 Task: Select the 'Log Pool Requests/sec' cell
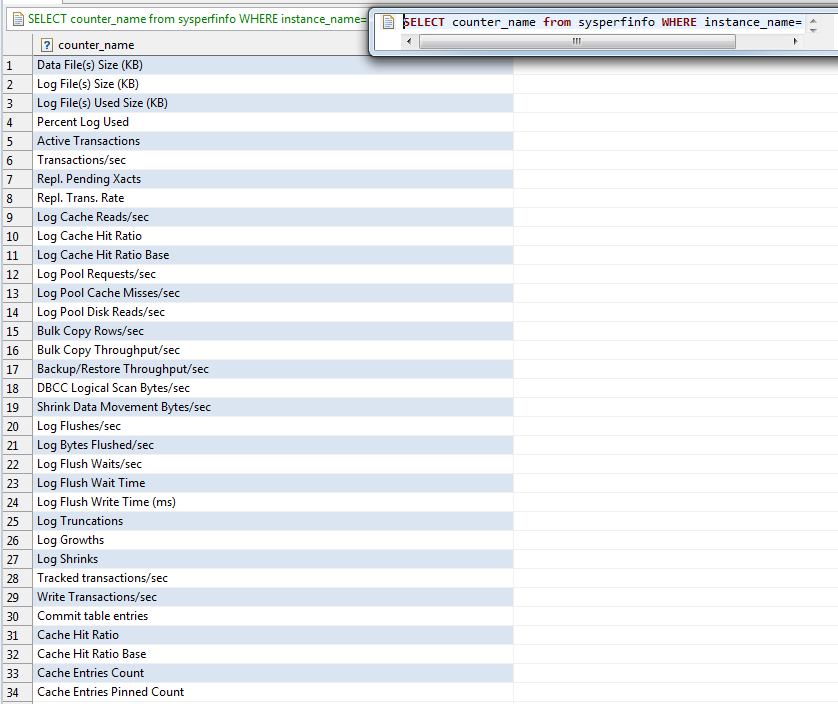pyautogui.click(x=273, y=274)
